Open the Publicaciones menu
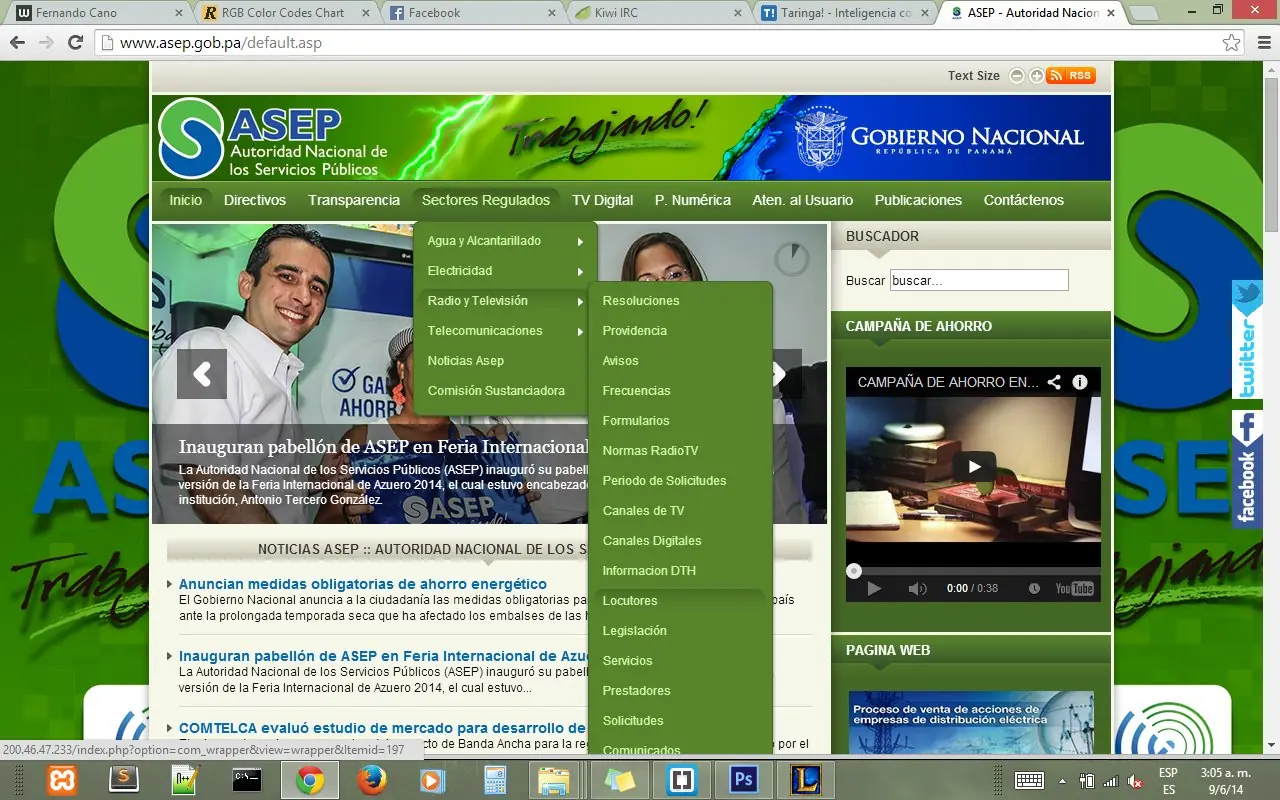The image size is (1280, 800). pyautogui.click(x=918, y=200)
